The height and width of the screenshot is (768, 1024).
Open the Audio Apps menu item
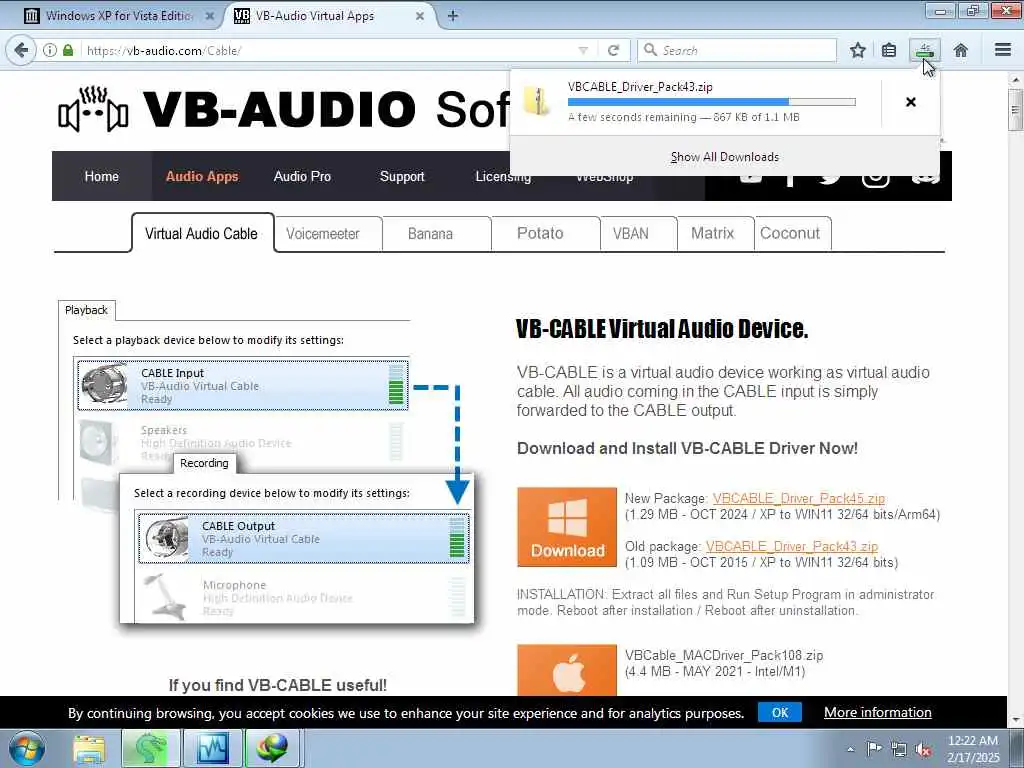(x=202, y=176)
